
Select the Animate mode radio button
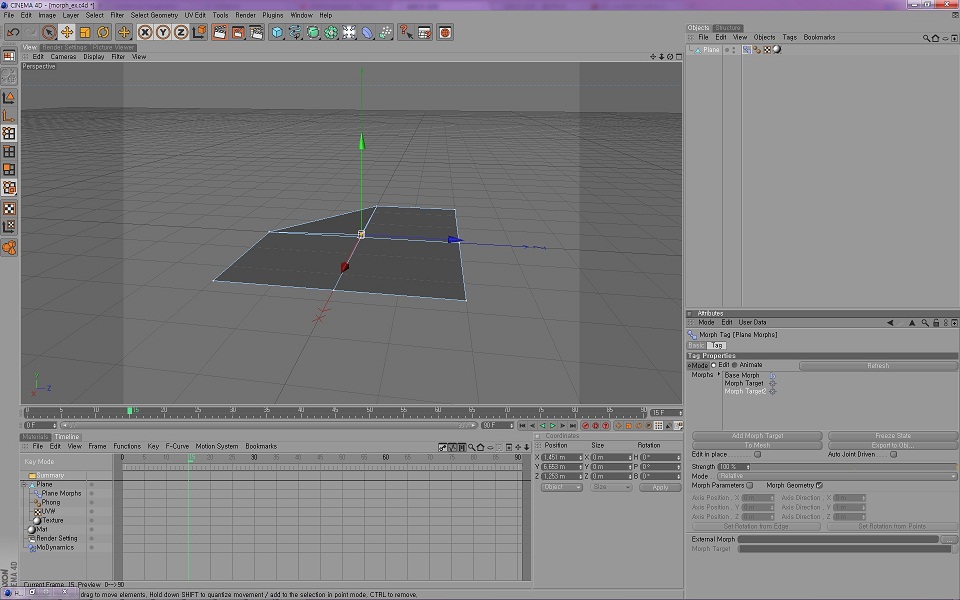pos(735,365)
